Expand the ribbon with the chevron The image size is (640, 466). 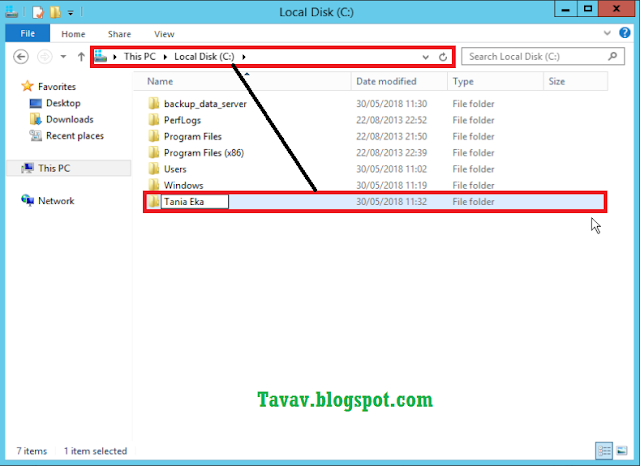(607, 33)
